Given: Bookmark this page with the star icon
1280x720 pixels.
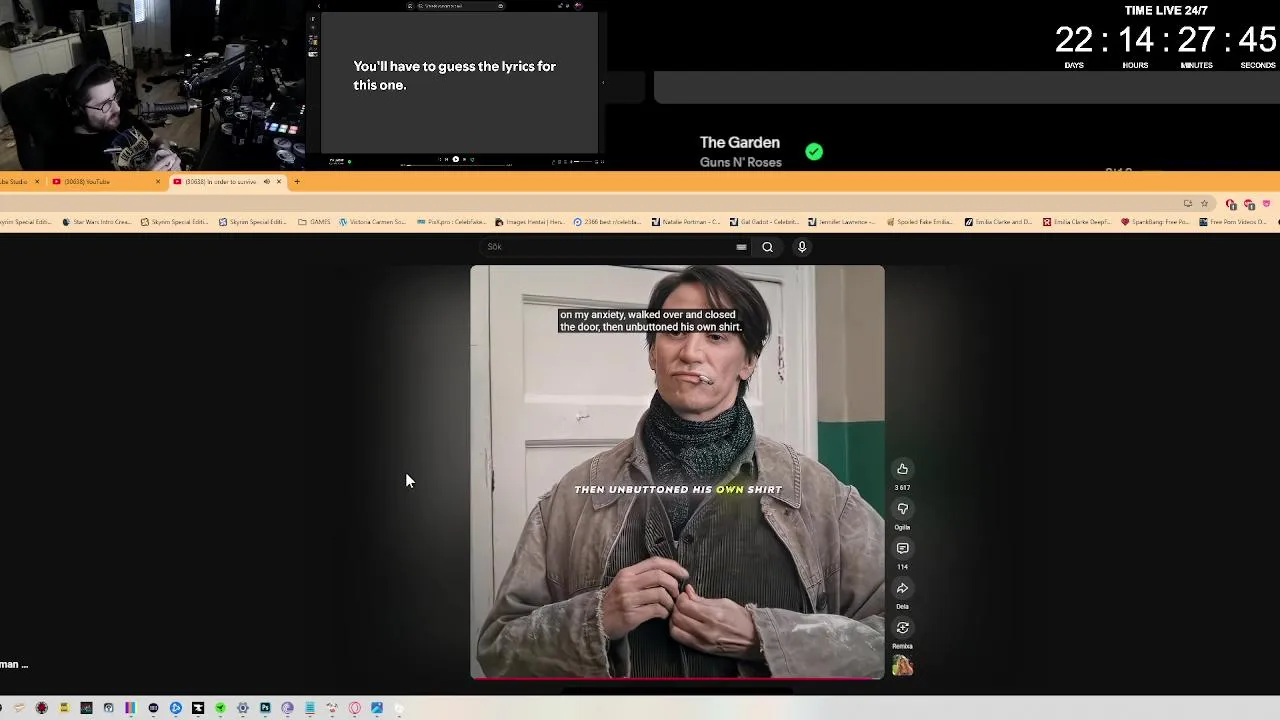Looking at the screenshot, I should 1204,204.
